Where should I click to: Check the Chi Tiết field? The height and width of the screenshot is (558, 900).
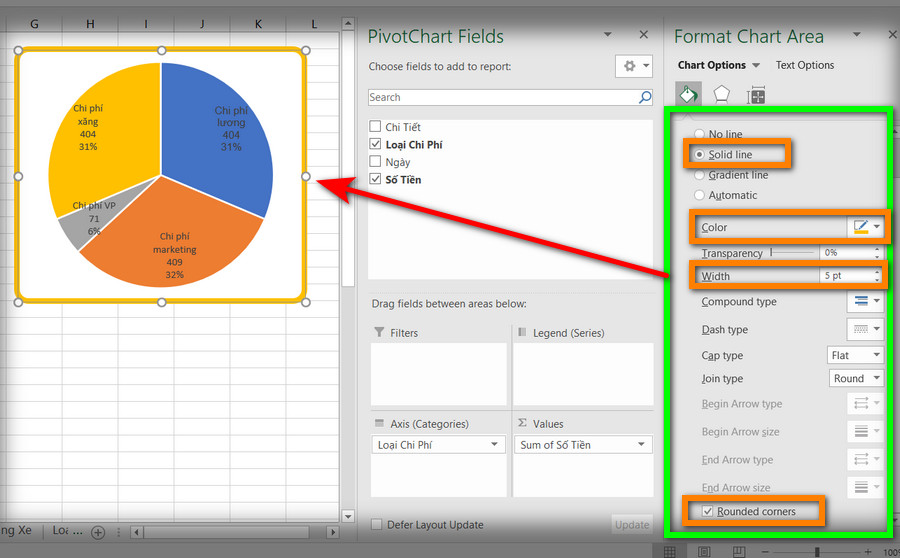click(375, 126)
